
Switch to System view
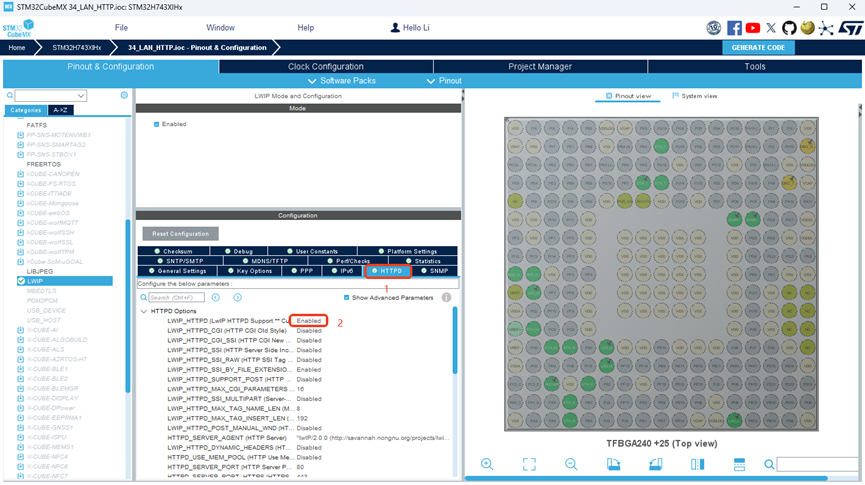click(x=695, y=96)
